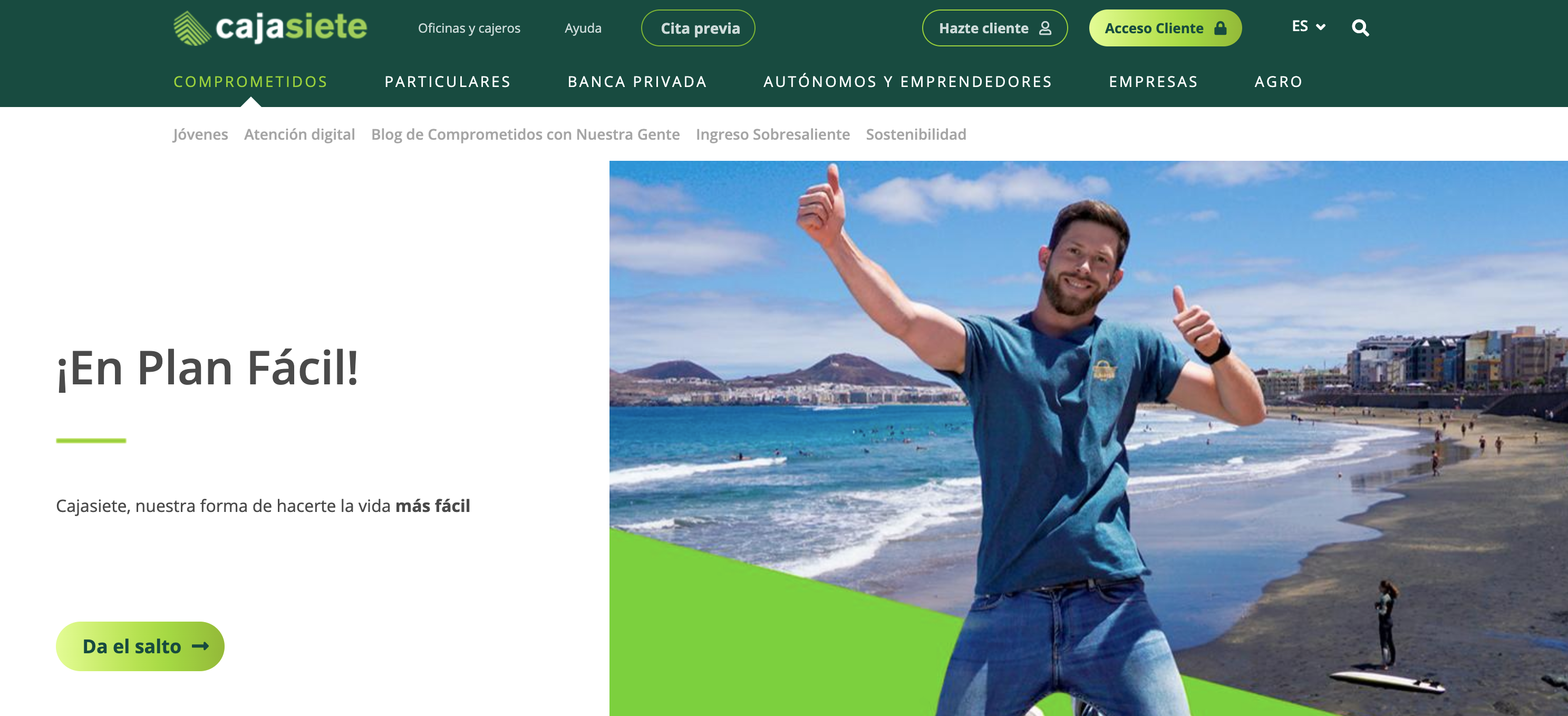
Task: Click the arrow in Da el salto
Action: coord(200,646)
